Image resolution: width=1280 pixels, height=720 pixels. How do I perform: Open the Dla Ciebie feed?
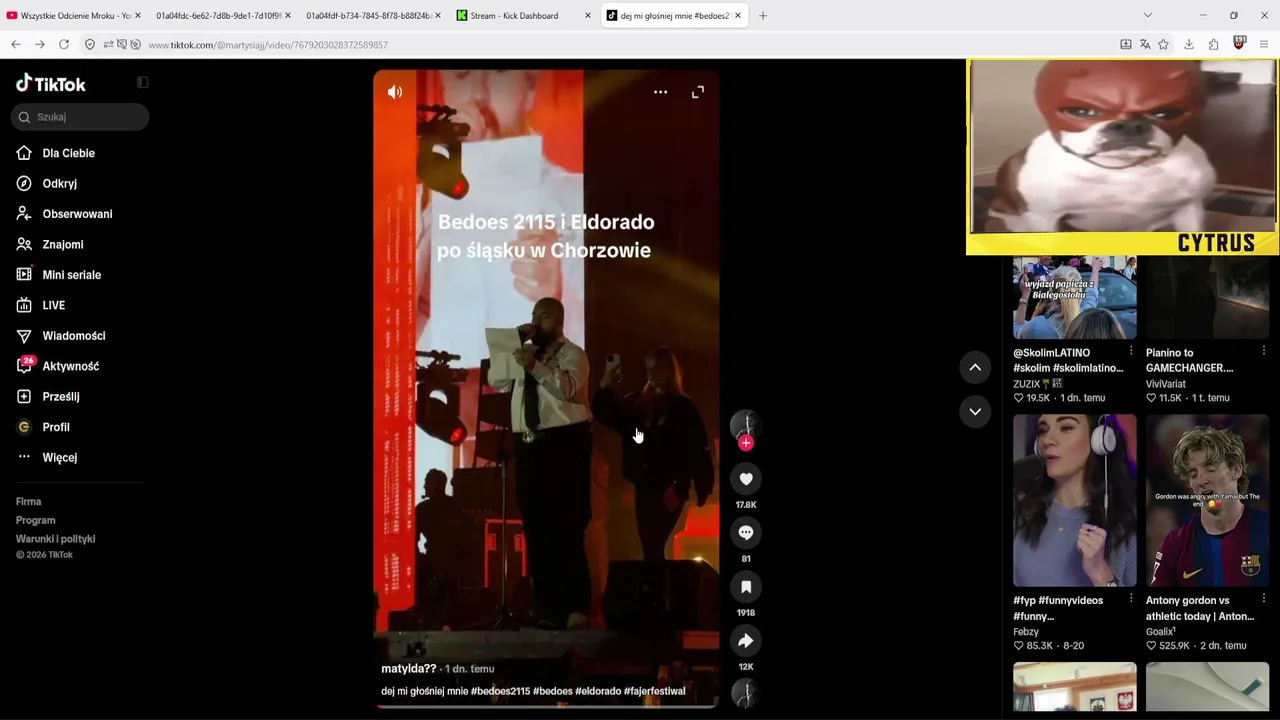[x=68, y=153]
